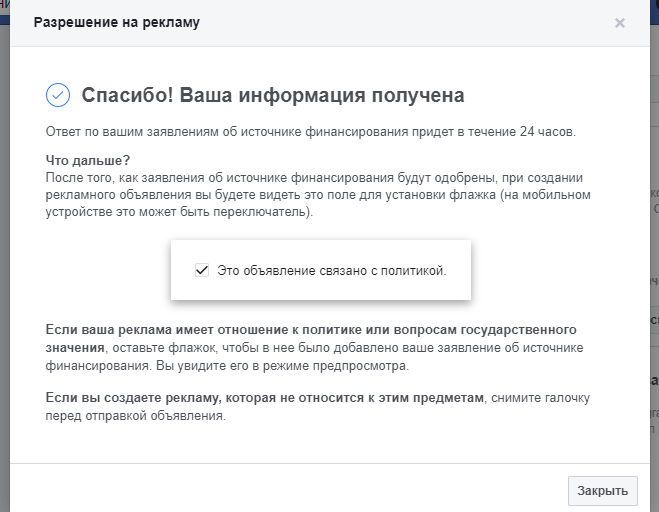Click the 'Что дальше?' subheading
Viewport: 659px width, 512px height.
[x=88, y=160]
